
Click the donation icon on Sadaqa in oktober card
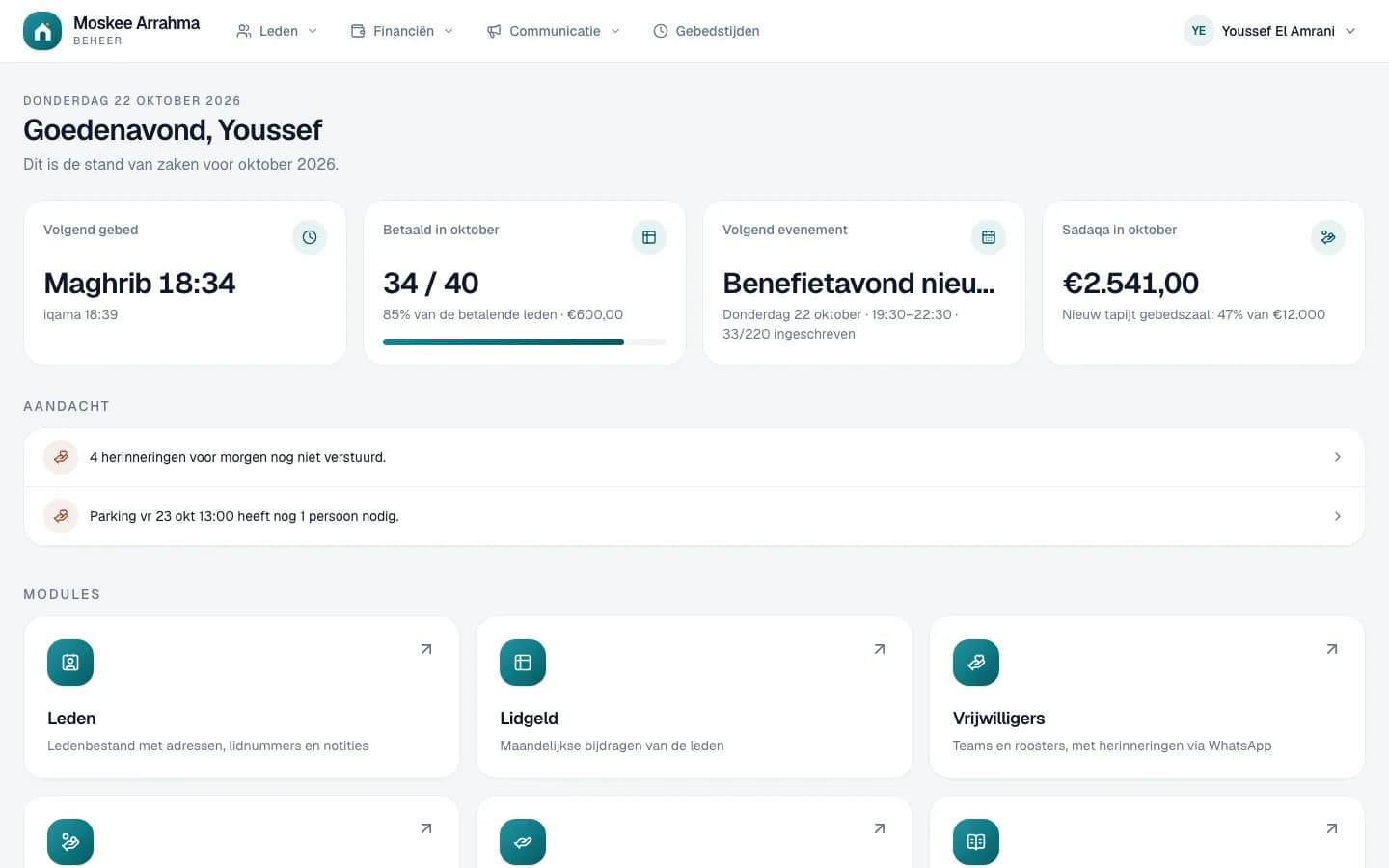1328,237
